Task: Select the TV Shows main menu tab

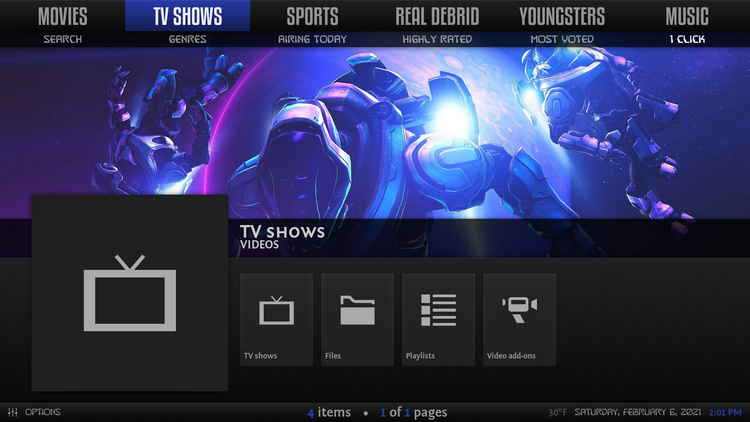Action: [x=188, y=16]
